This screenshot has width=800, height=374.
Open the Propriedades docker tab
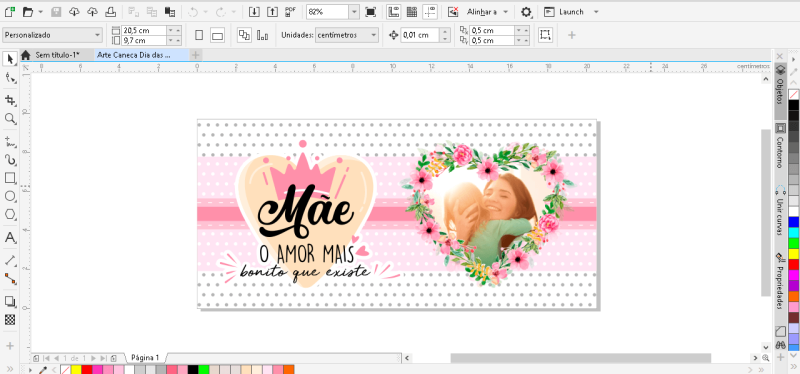(780, 281)
